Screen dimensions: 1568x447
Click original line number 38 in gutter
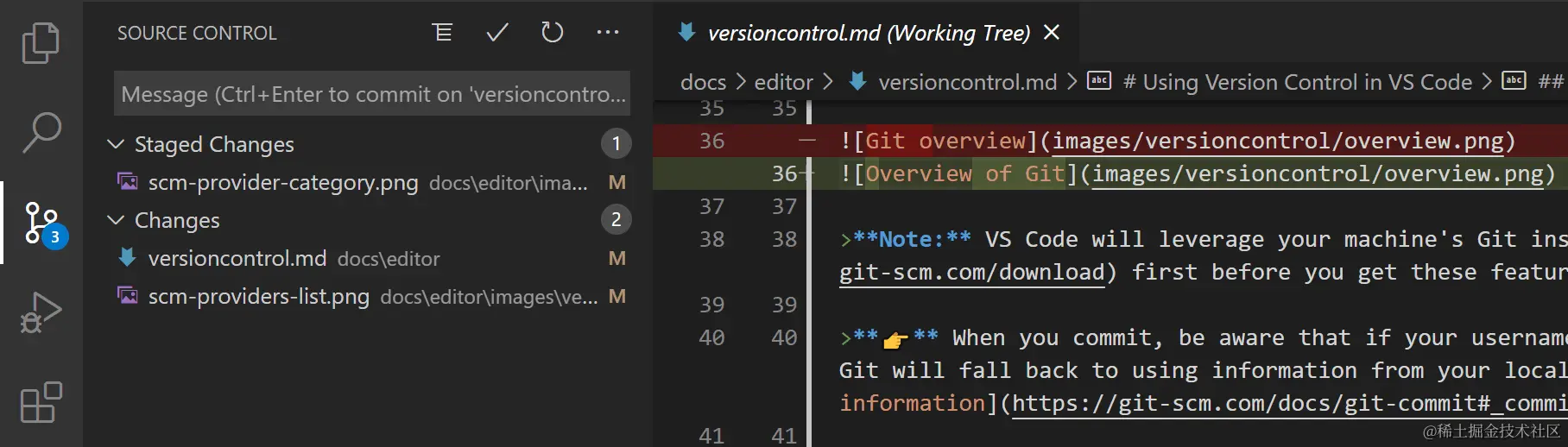click(711, 239)
